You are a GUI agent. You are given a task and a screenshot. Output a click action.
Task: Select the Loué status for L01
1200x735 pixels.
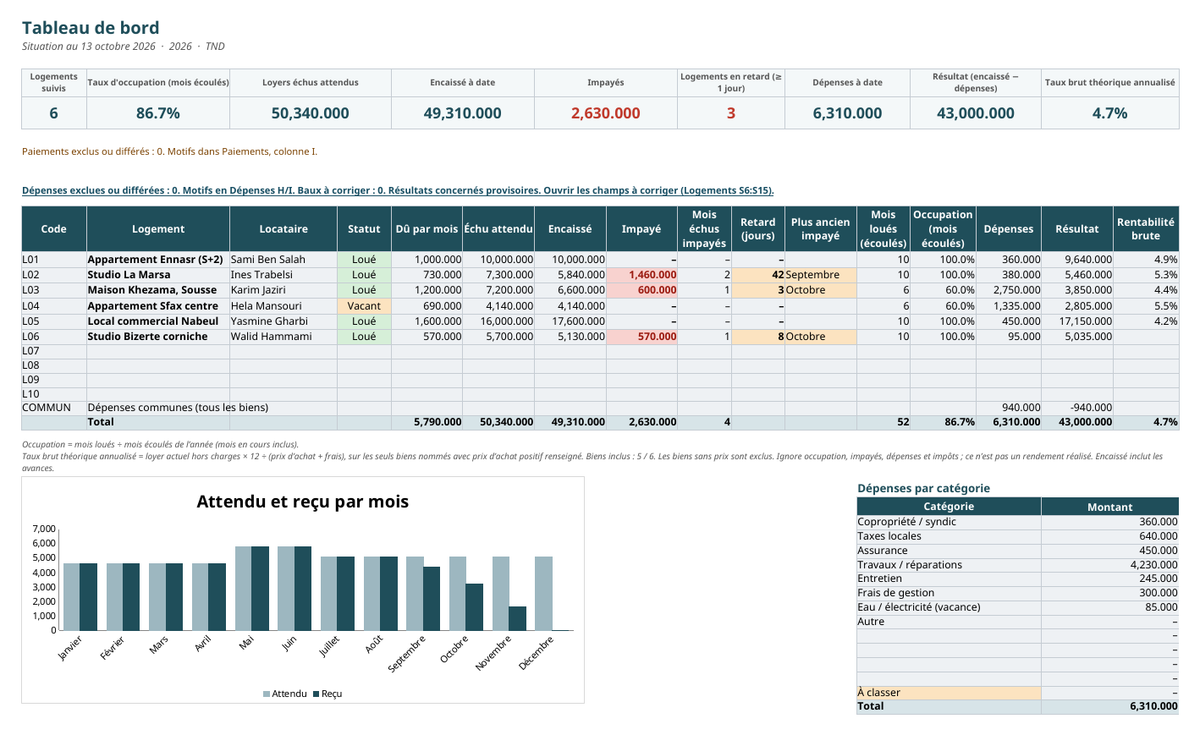point(364,259)
